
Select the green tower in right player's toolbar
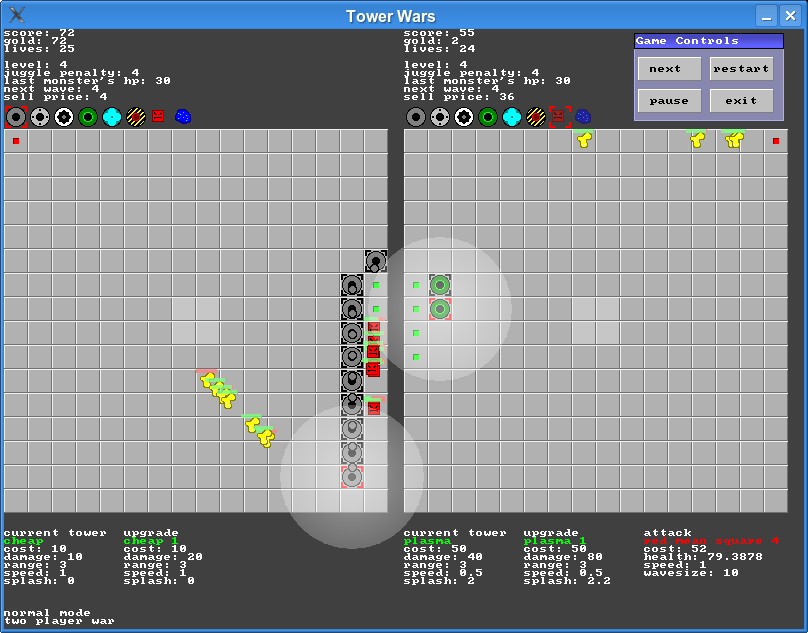[488, 117]
